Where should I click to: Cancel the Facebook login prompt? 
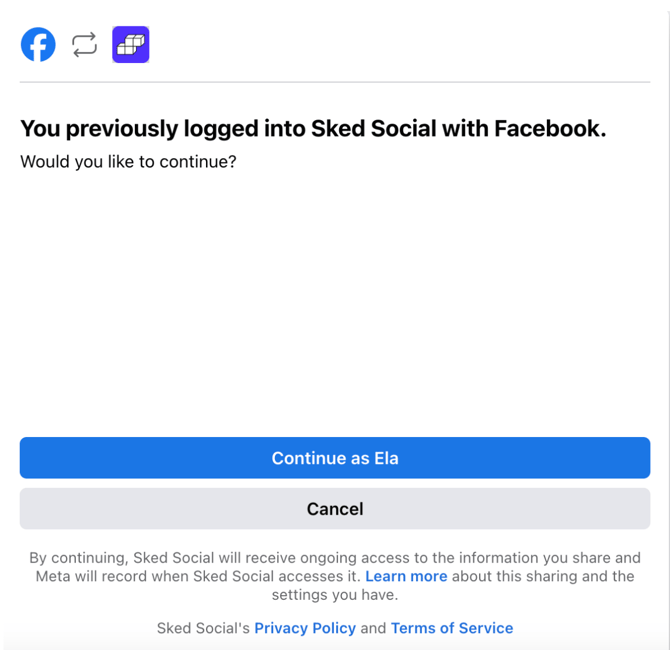[x=335, y=509]
